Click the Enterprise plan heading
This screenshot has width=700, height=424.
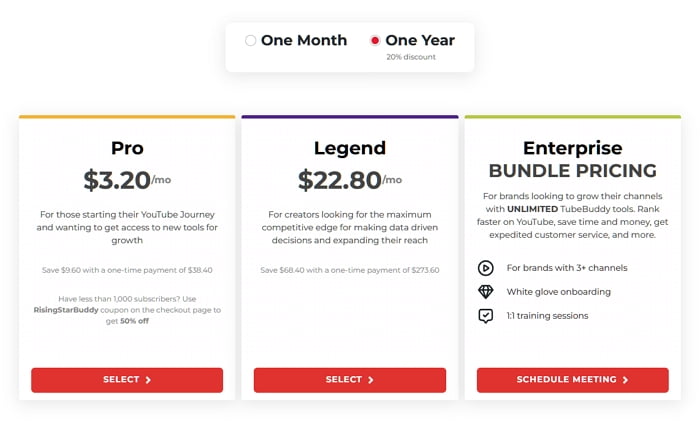pyautogui.click(x=573, y=148)
